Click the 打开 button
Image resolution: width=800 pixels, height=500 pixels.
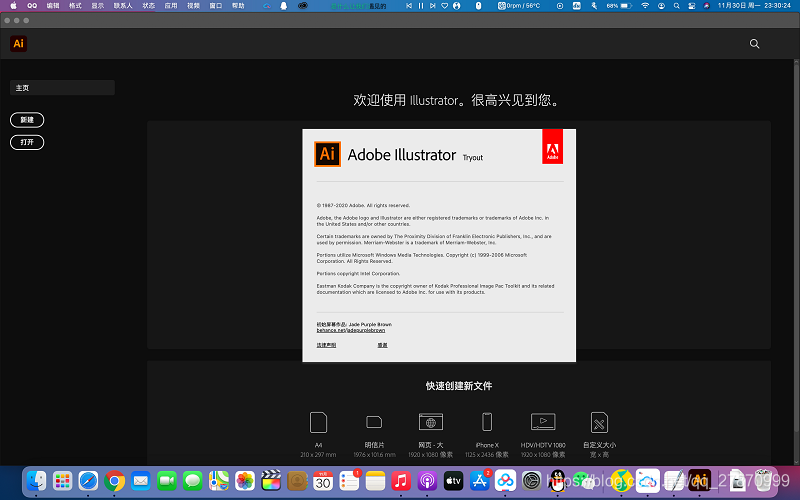(x=27, y=142)
